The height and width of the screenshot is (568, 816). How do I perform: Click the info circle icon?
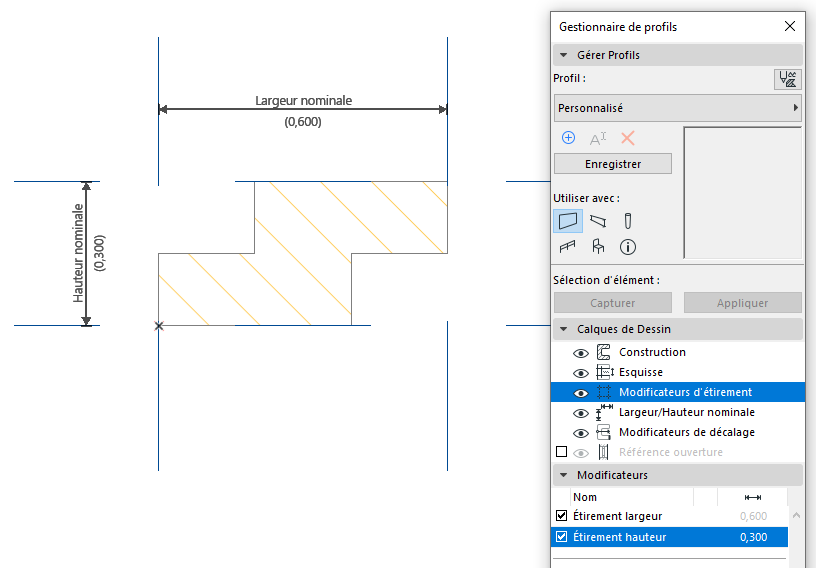pyautogui.click(x=628, y=247)
